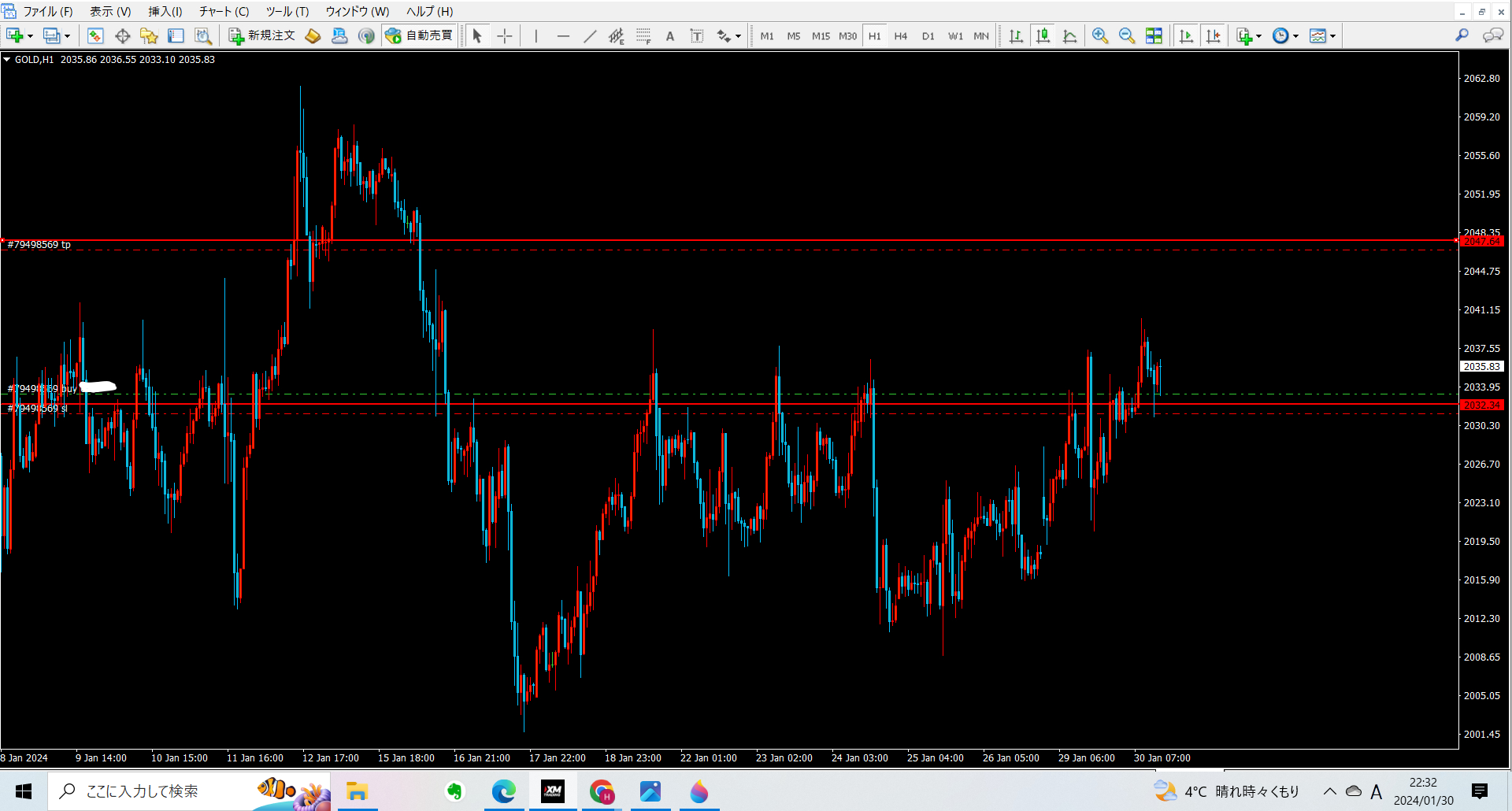Screen dimensions: 1512x811
Task: Select the vertical line drawing tool
Action: 536,35
